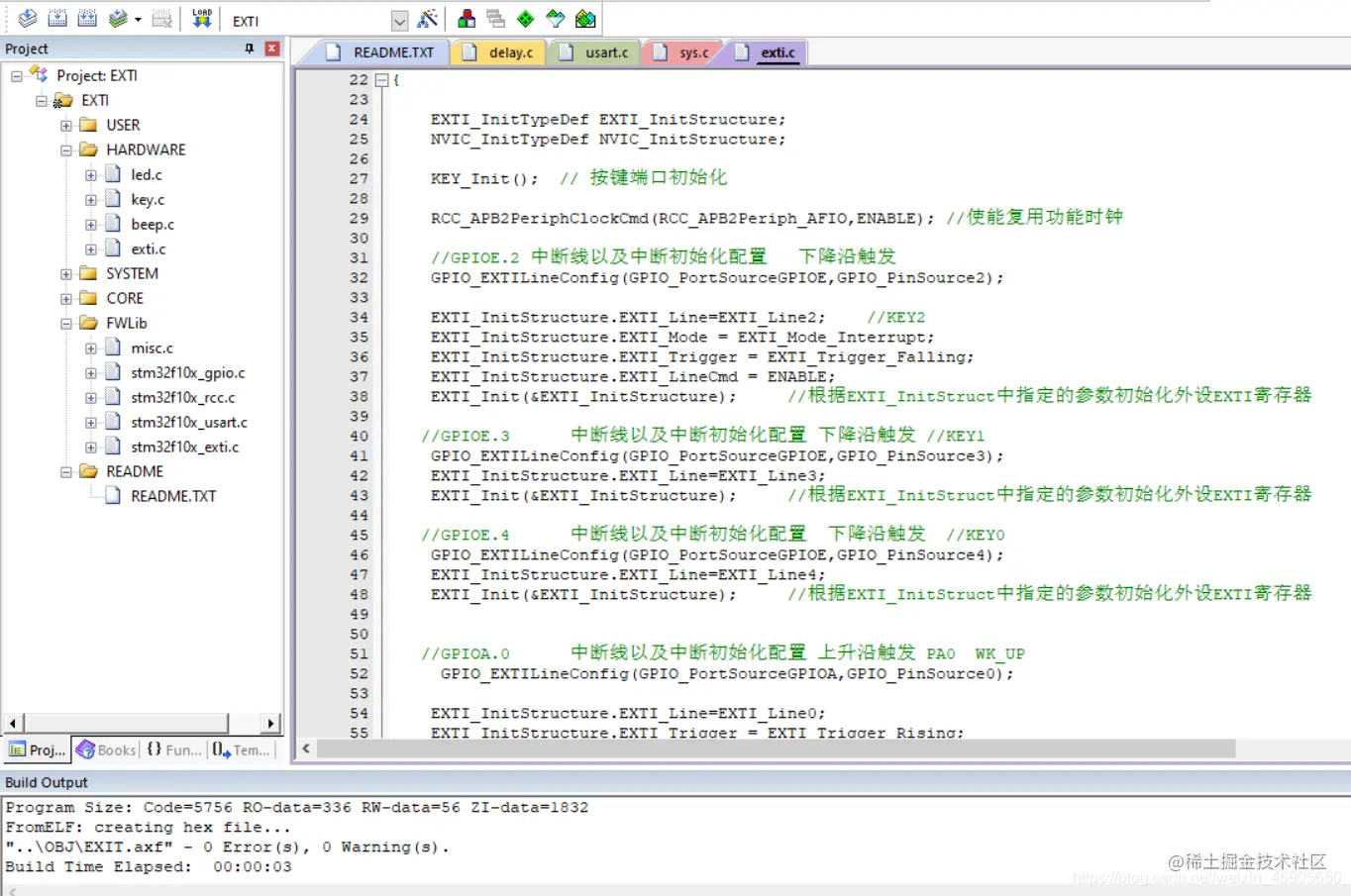
Task: Click the greyed Manage Multi-Project Workspace icon
Action: pyautogui.click(x=496, y=19)
